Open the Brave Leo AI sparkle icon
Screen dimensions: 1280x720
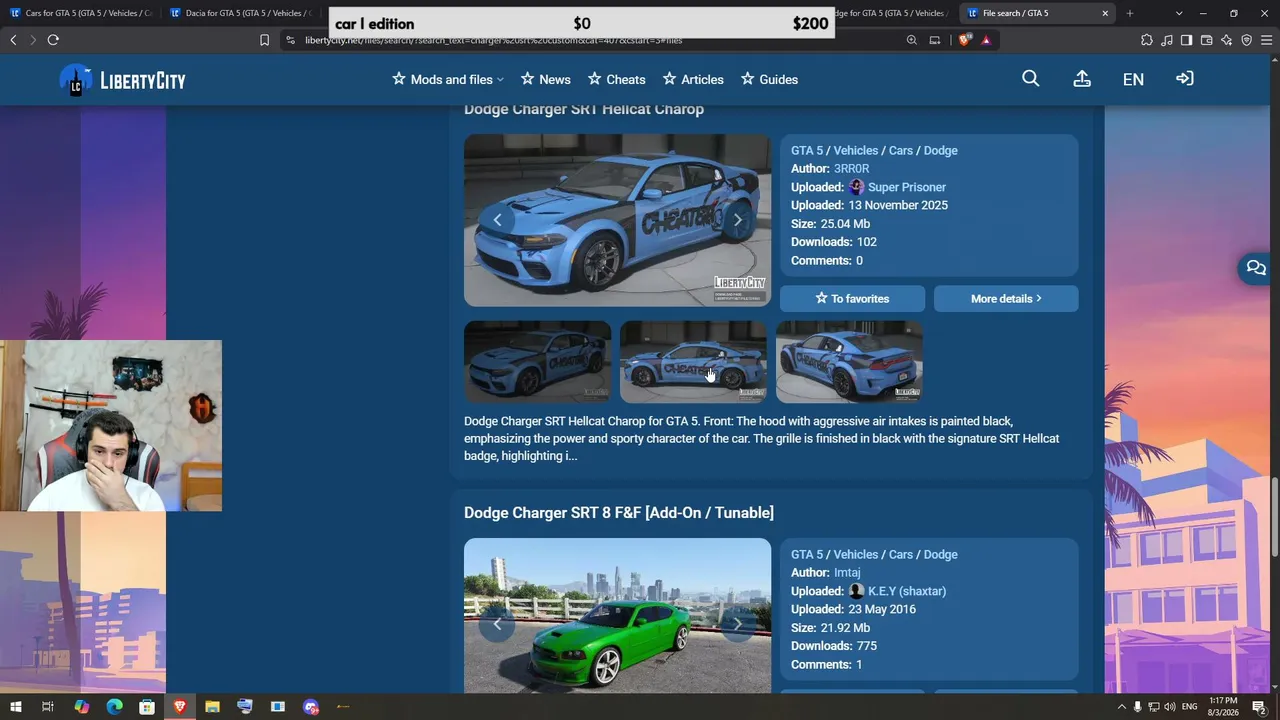click(1227, 40)
